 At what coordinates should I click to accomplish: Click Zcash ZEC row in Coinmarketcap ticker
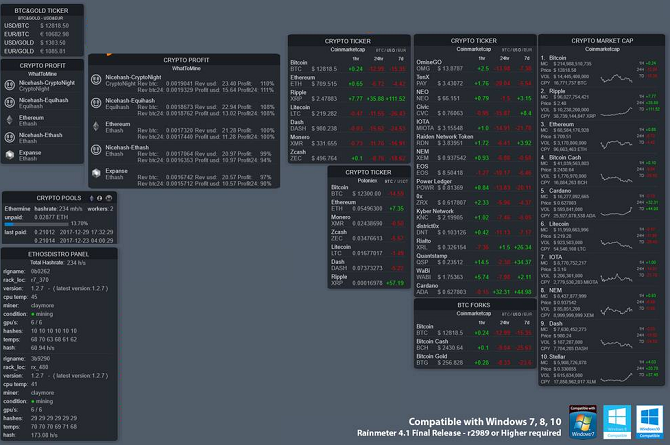[348, 155]
